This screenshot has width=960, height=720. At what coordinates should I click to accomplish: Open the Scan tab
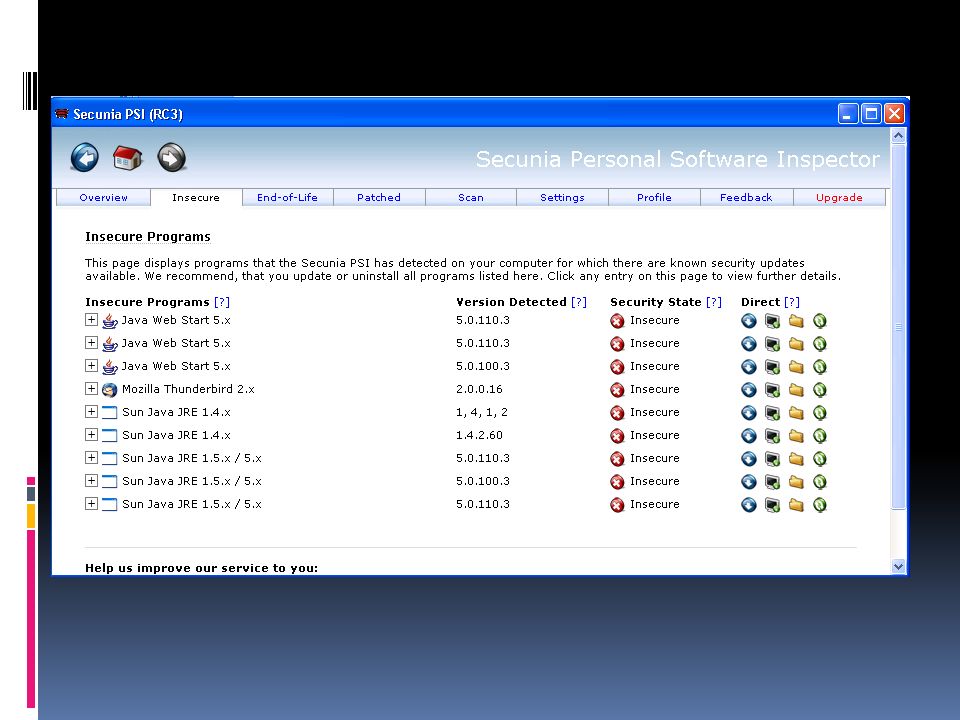point(471,197)
